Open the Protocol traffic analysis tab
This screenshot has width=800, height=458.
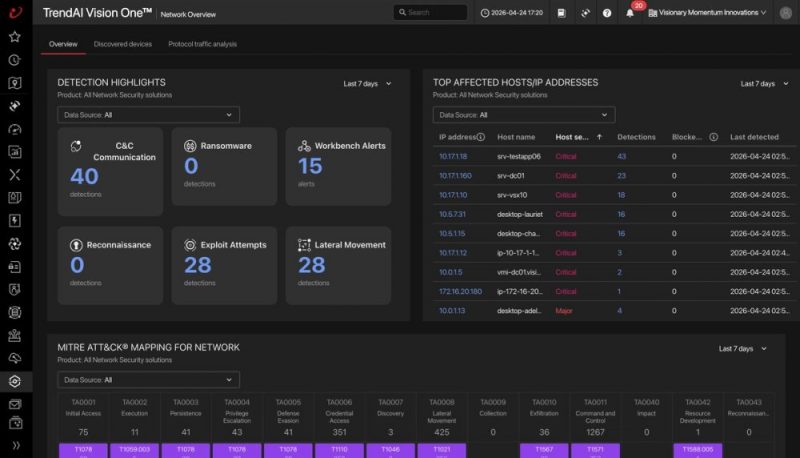pyautogui.click(x=203, y=44)
